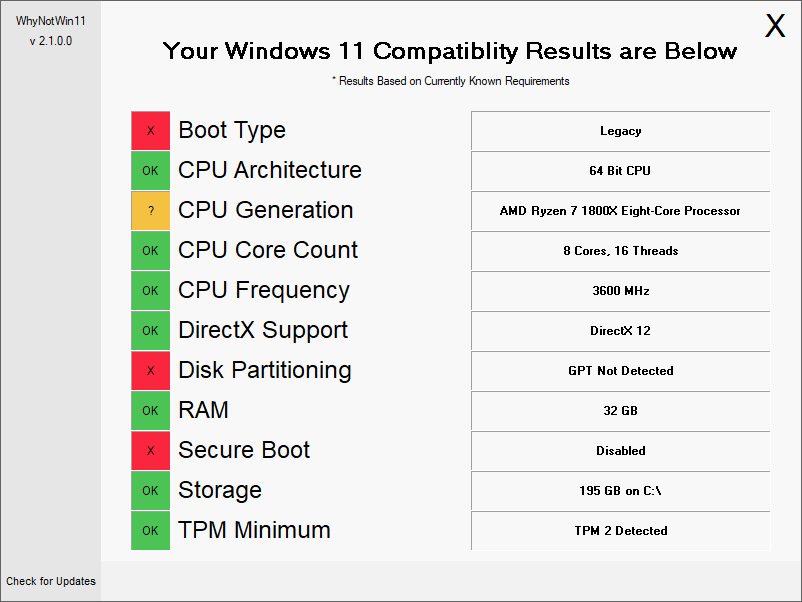The width and height of the screenshot is (802, 602).
Task: Click the OK status icon for Storage
Action: pos(150,491)
